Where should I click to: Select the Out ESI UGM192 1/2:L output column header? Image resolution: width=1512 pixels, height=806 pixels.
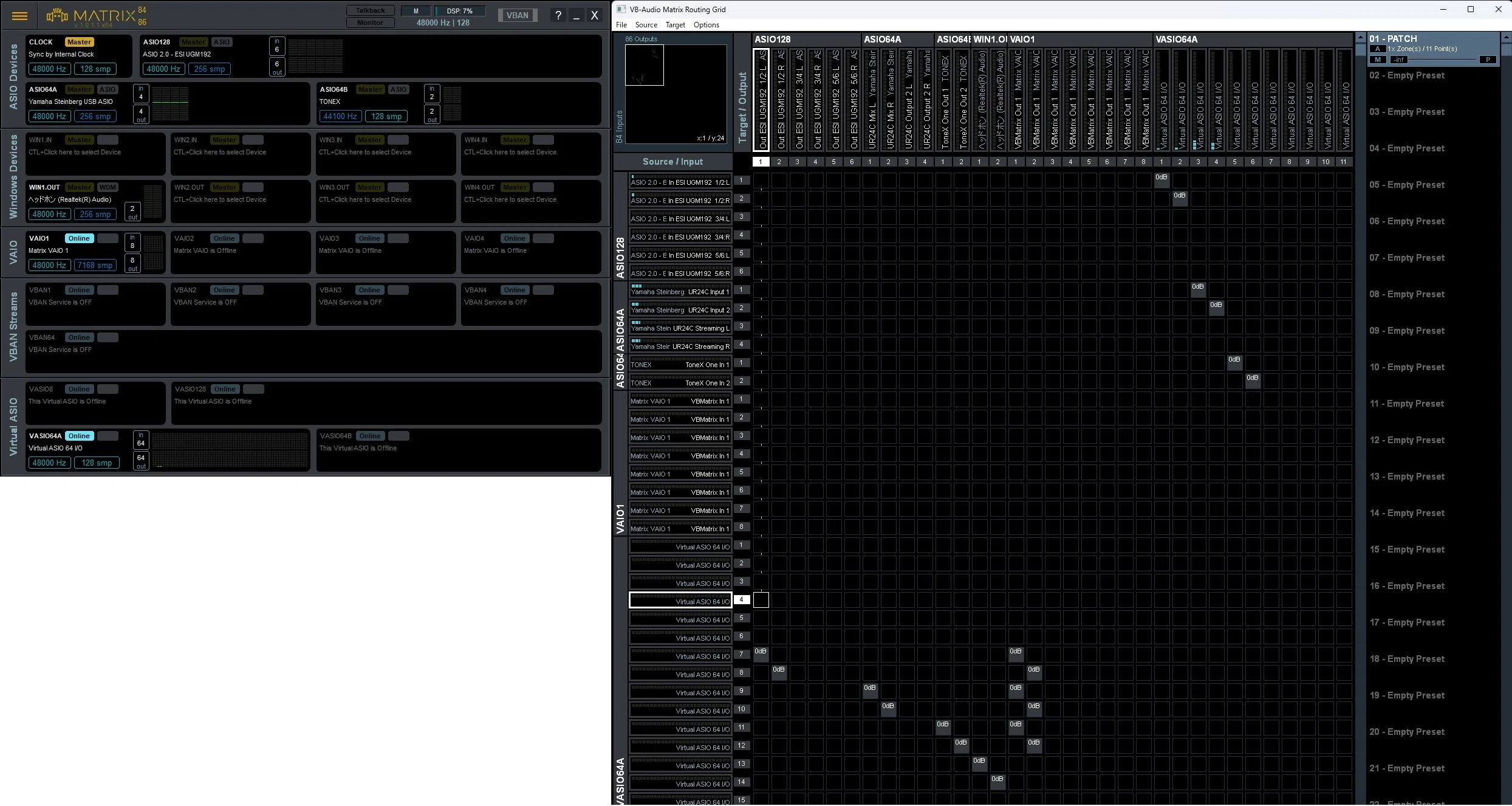[761, 100]
